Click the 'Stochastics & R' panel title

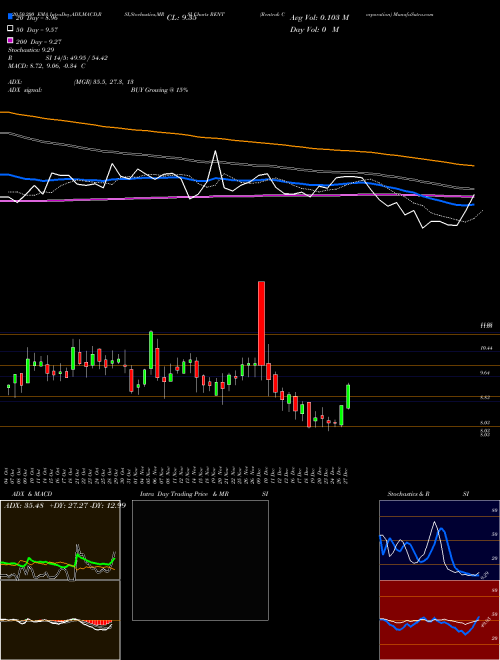pyautogui.click(x=409, y=494)
